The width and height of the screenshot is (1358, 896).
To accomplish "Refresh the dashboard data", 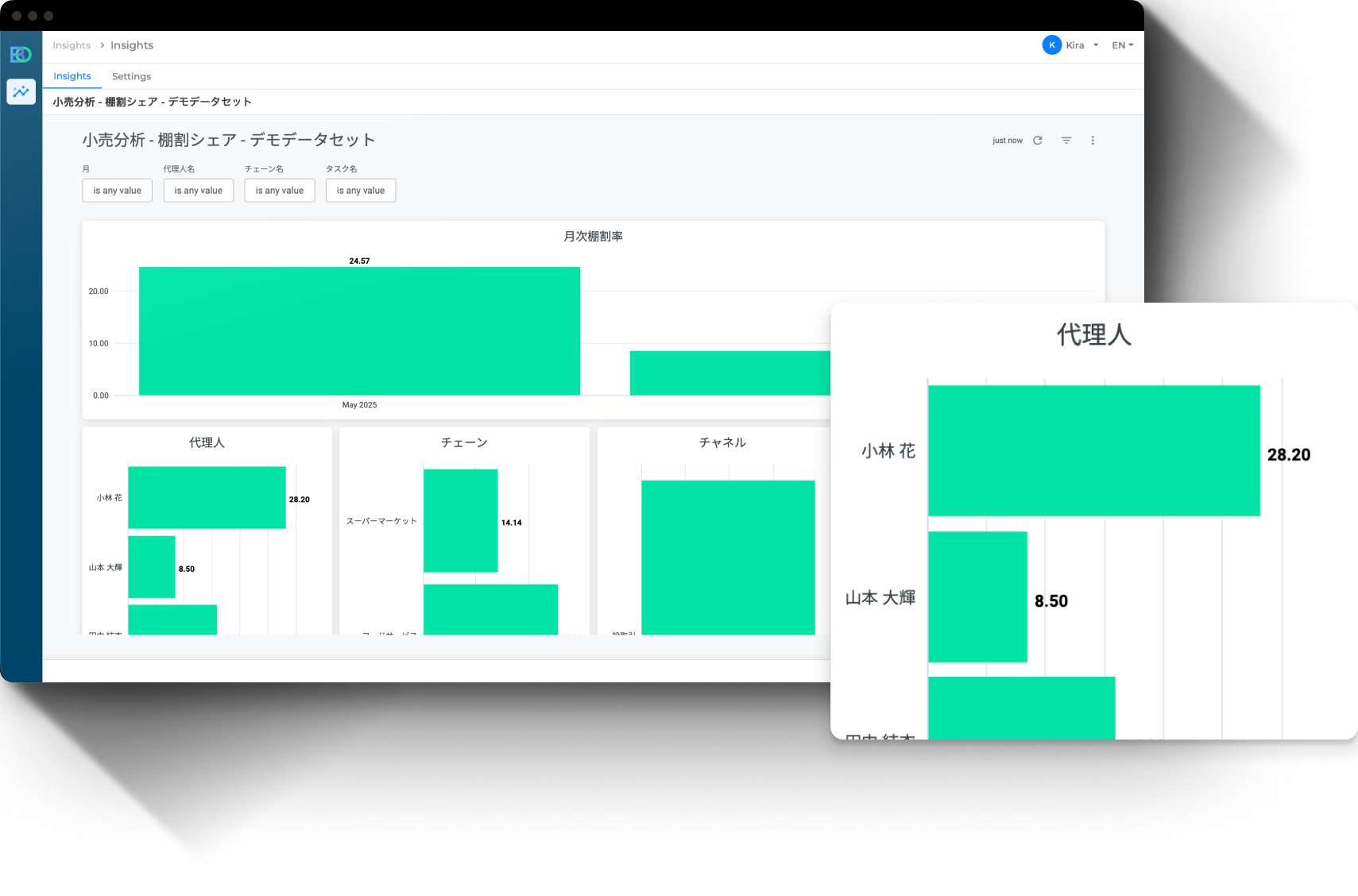I will (1037, 141).
